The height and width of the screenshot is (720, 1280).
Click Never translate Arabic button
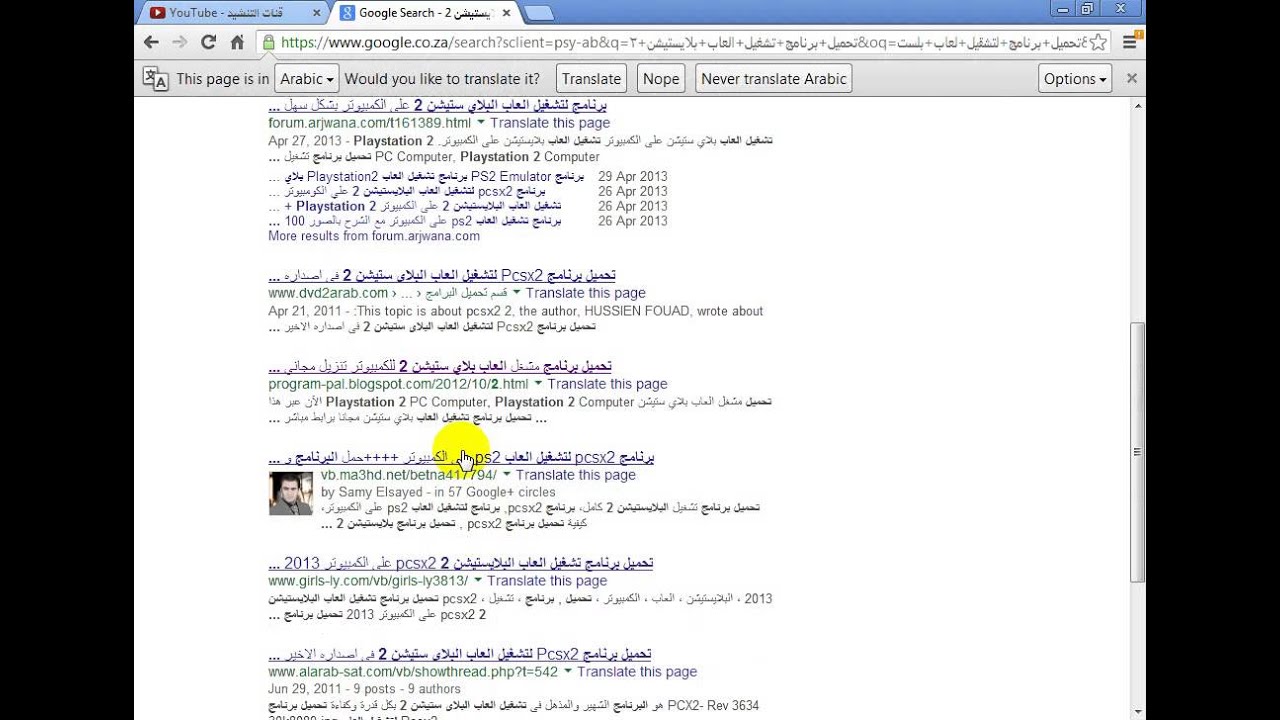pyautogui.click(x=774, y=79)
